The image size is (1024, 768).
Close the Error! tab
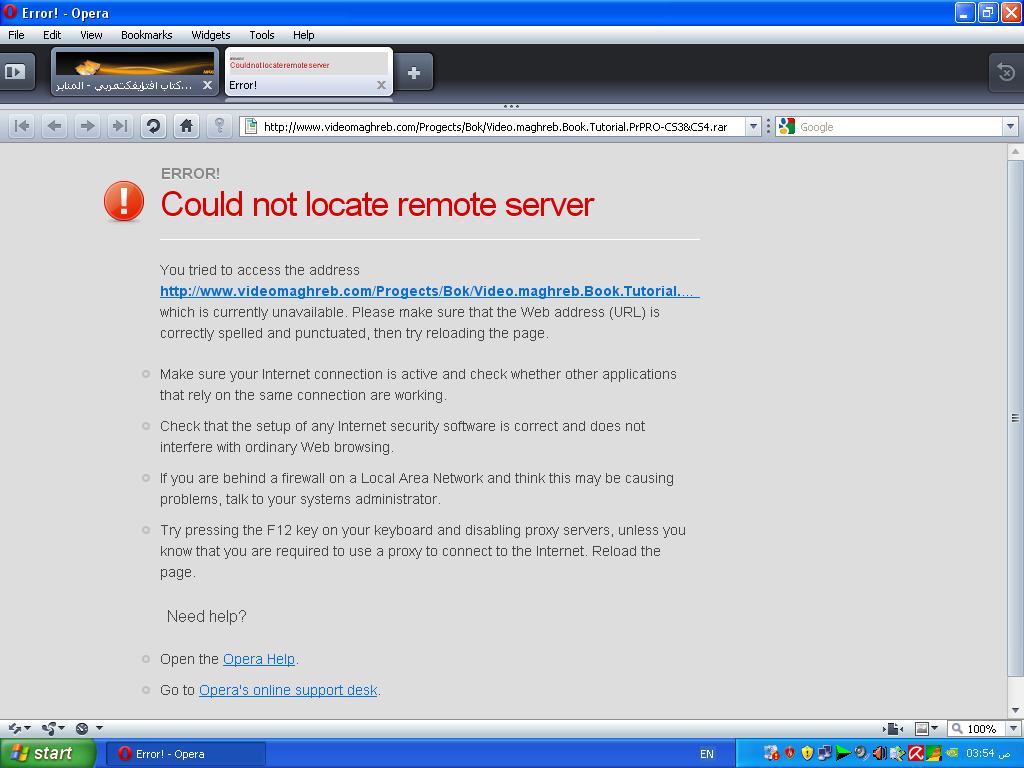(x=381, y=85)
